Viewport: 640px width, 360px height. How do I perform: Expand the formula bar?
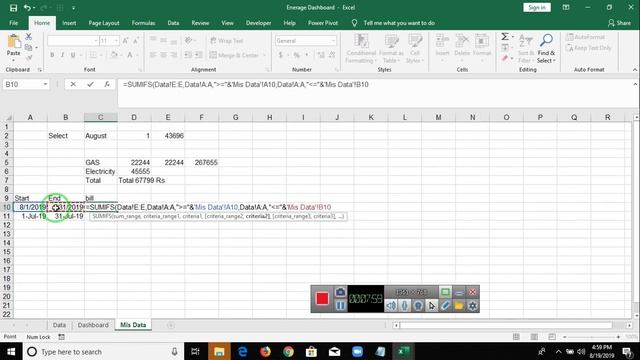tap(635, 84)
